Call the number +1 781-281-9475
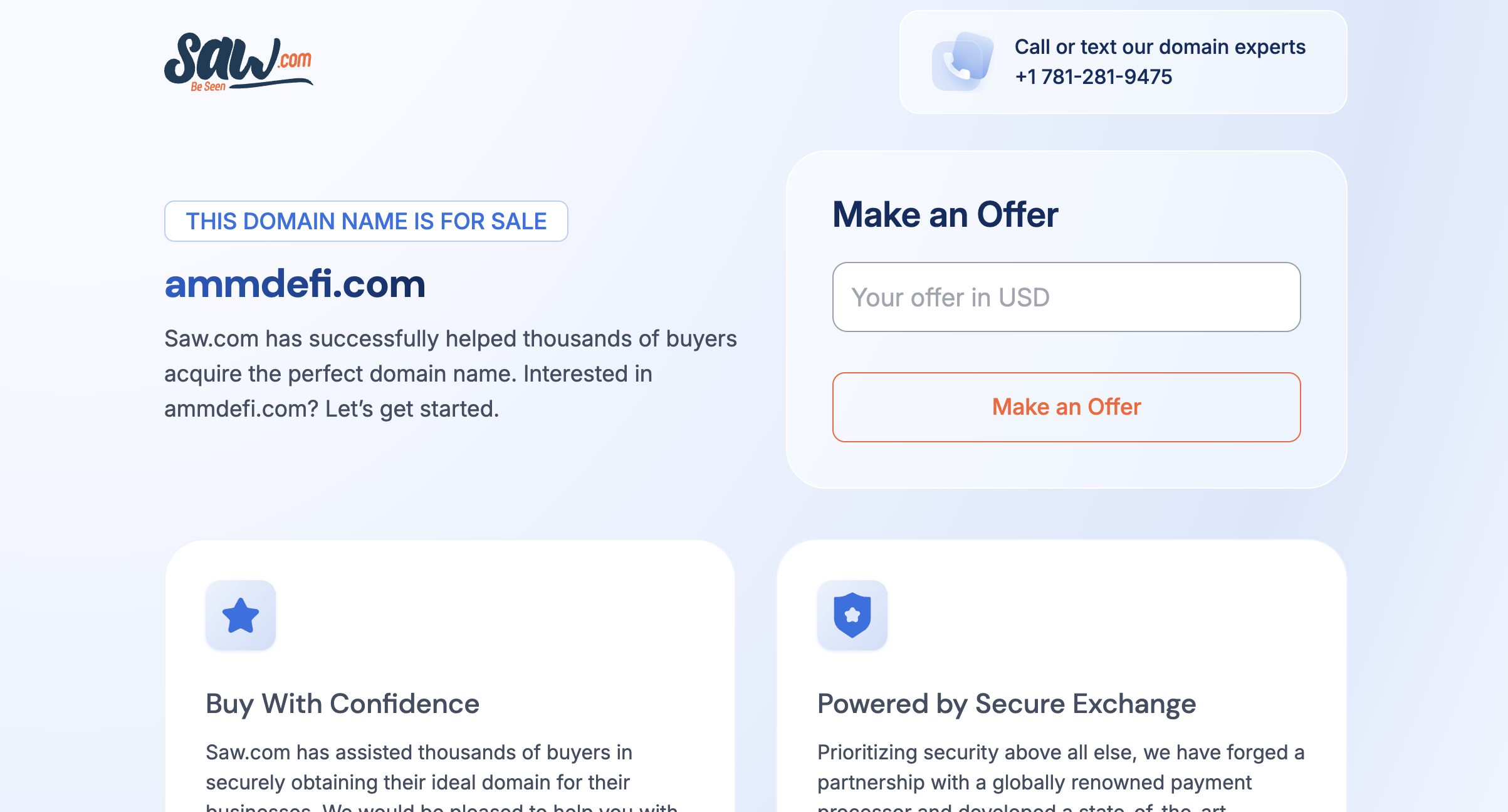1508x812 pixels. [x=1094, y=77]
